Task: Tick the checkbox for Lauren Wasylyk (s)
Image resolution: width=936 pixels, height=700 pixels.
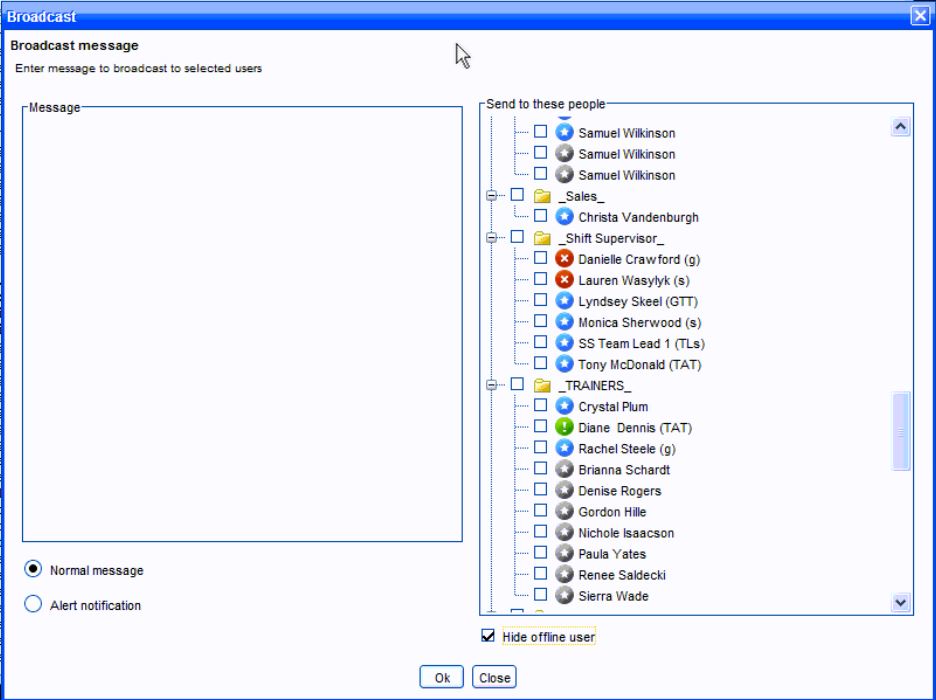Action: [x=540, y=279]
